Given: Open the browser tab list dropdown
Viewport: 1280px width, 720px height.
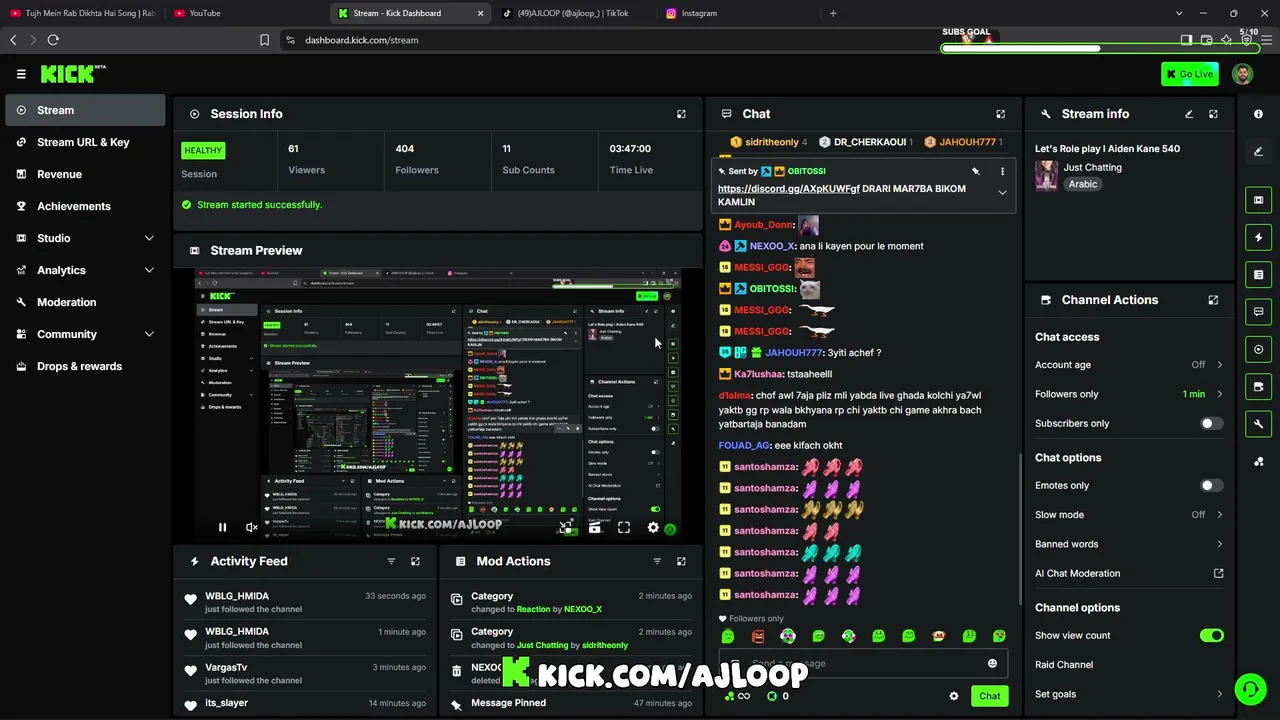Looking at the screenshot, I should tap(1179, 13).
